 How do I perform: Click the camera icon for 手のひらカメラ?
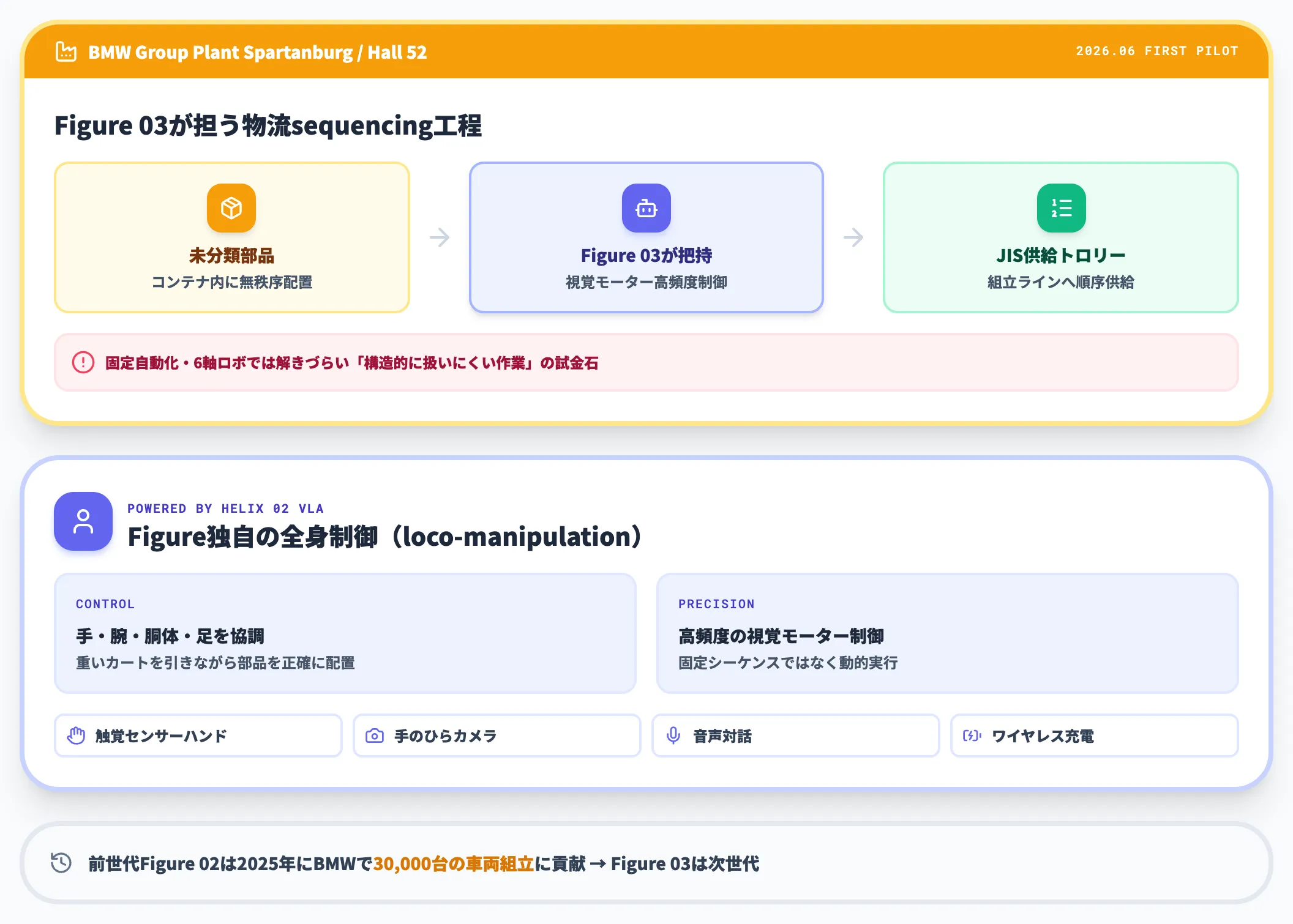375,736
